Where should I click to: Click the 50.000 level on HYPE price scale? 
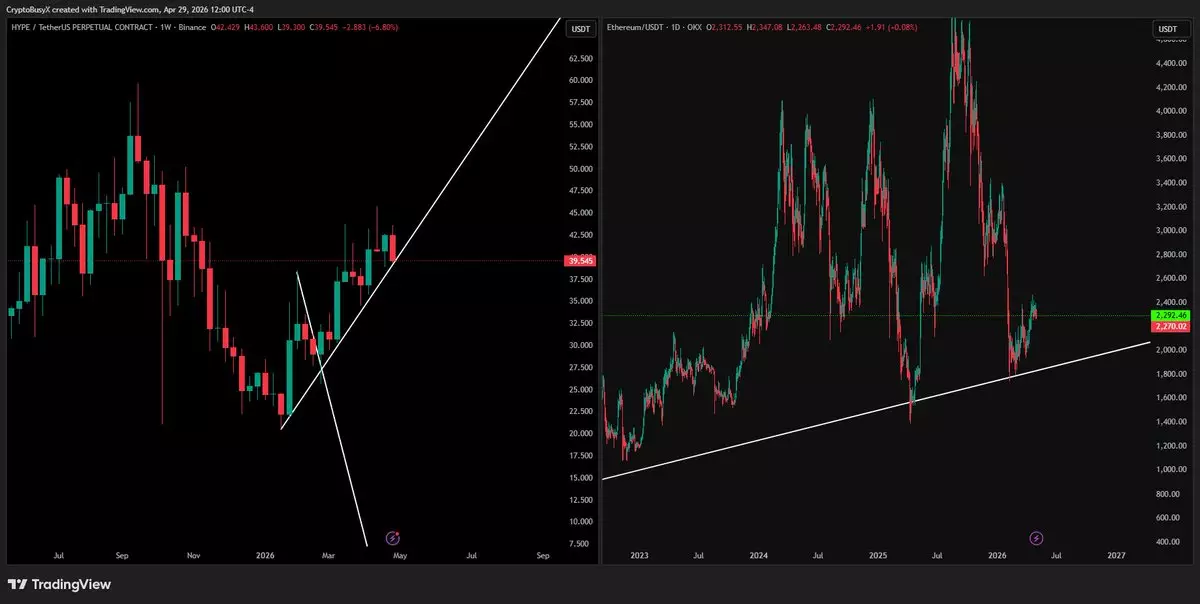(579, 169)
